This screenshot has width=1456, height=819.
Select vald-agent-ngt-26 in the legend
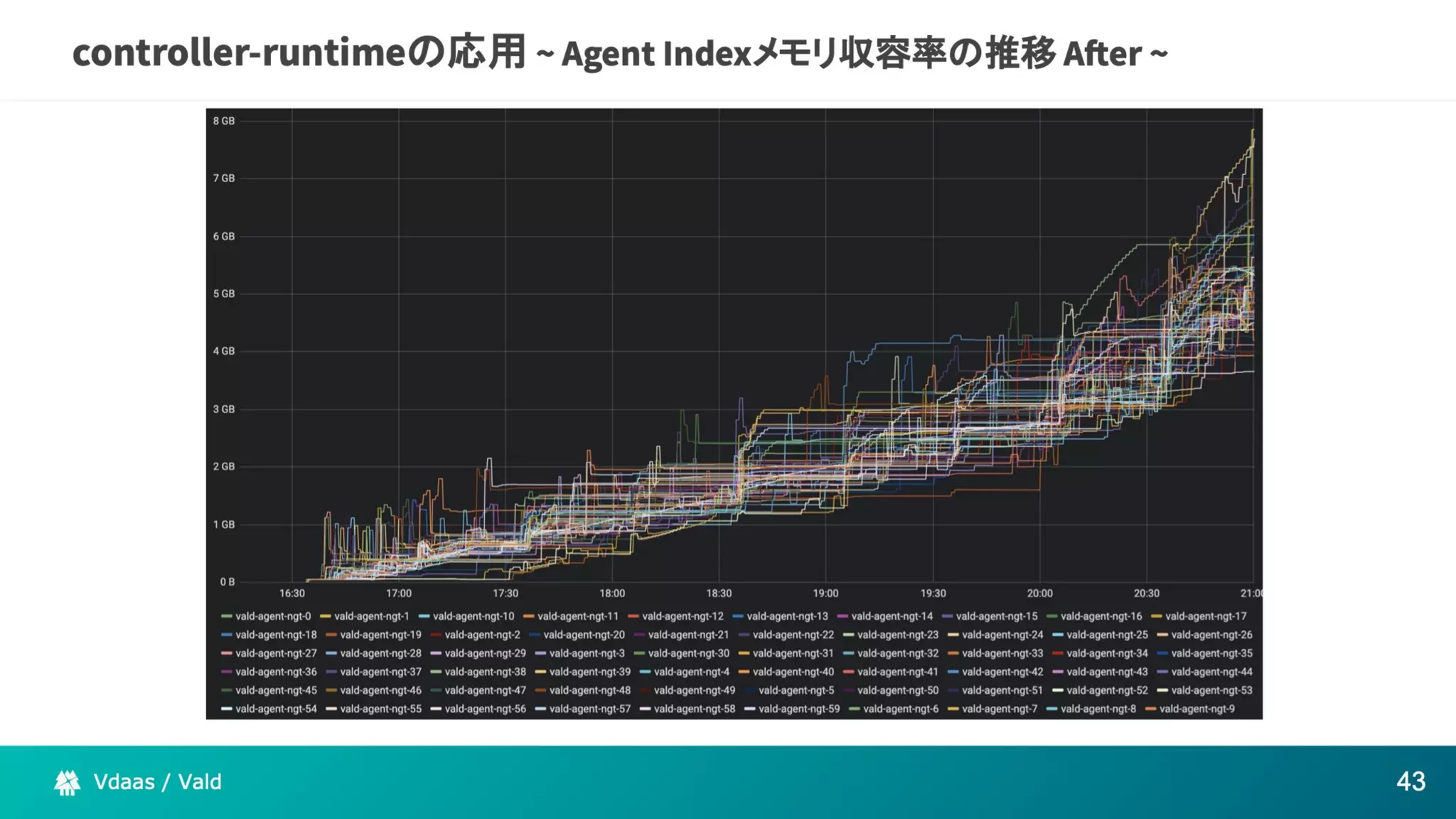click(x=1211, y=635)
